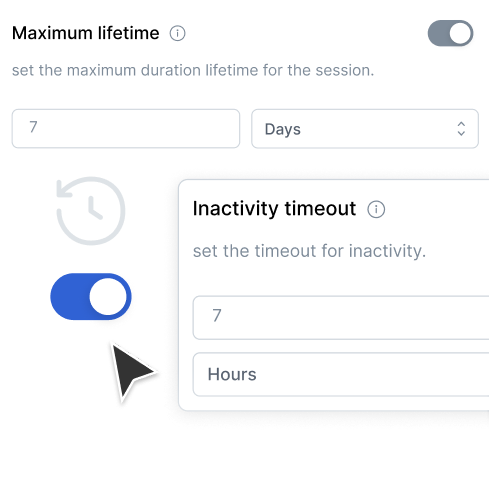This screenshot has height=477, width=489.
Task: Open the Days unit dropdown
Action: 365,129
